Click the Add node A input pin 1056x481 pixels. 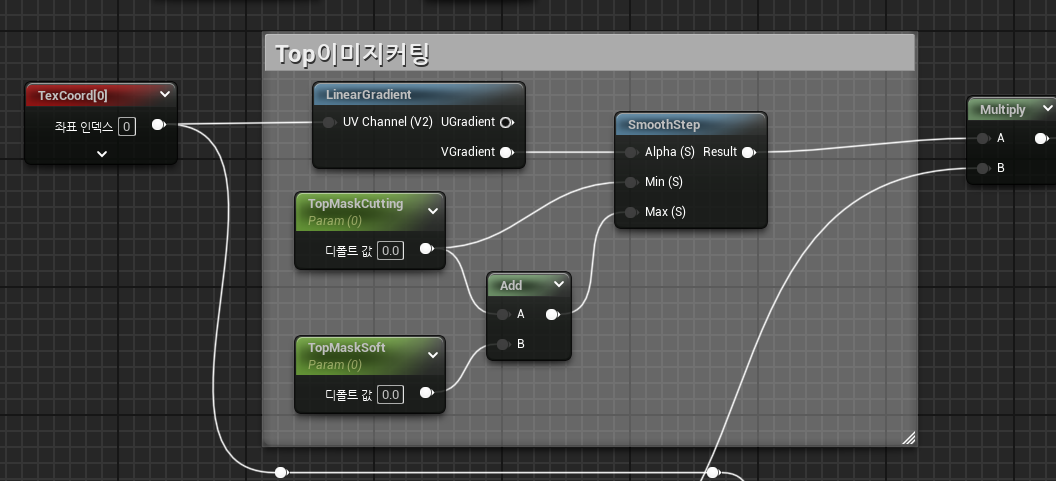point(502,315)
